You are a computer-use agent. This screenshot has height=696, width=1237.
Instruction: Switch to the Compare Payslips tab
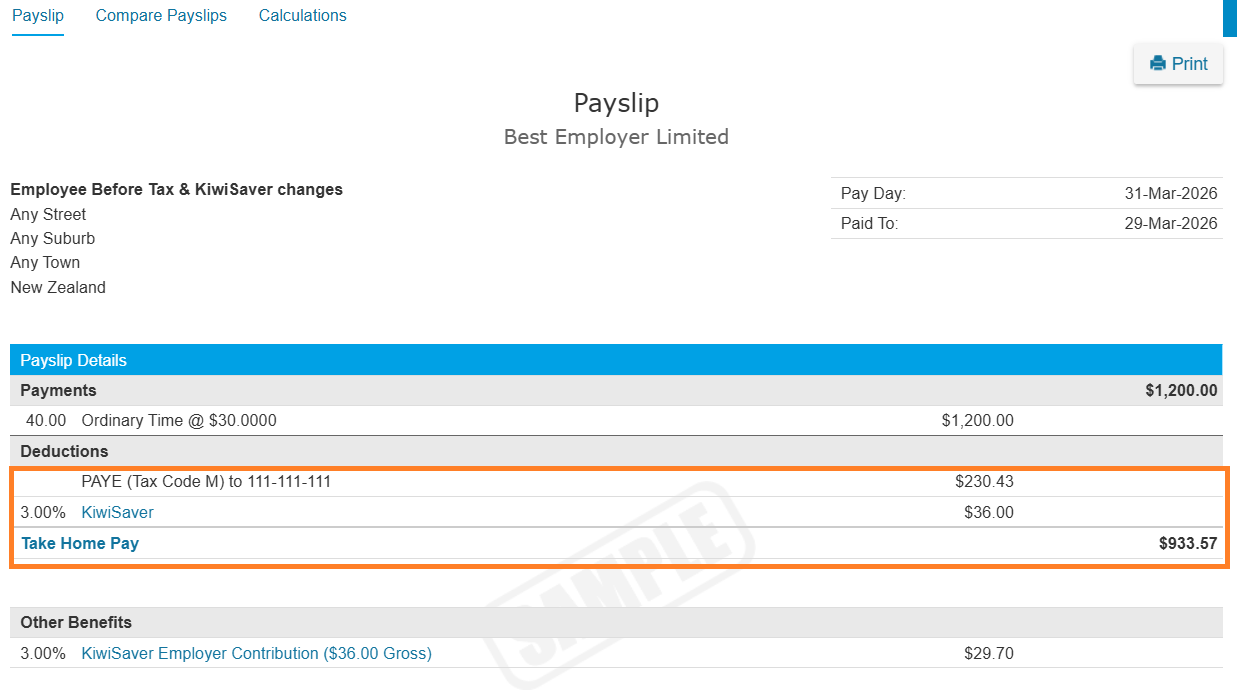pyautogui.click(x=161, y=16)
